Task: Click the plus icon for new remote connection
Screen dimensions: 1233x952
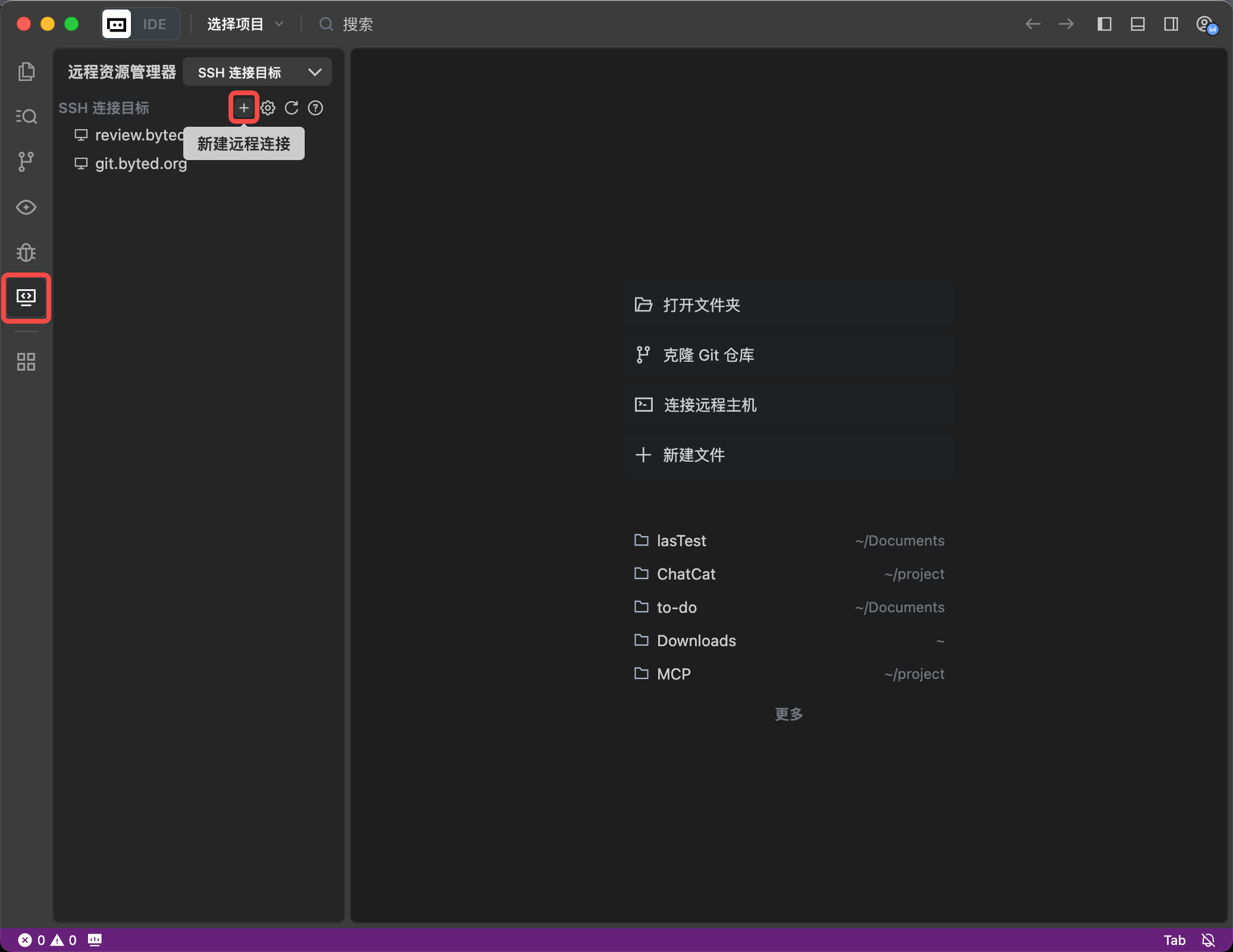Action: pyautogui.click(x=243, y=108)
